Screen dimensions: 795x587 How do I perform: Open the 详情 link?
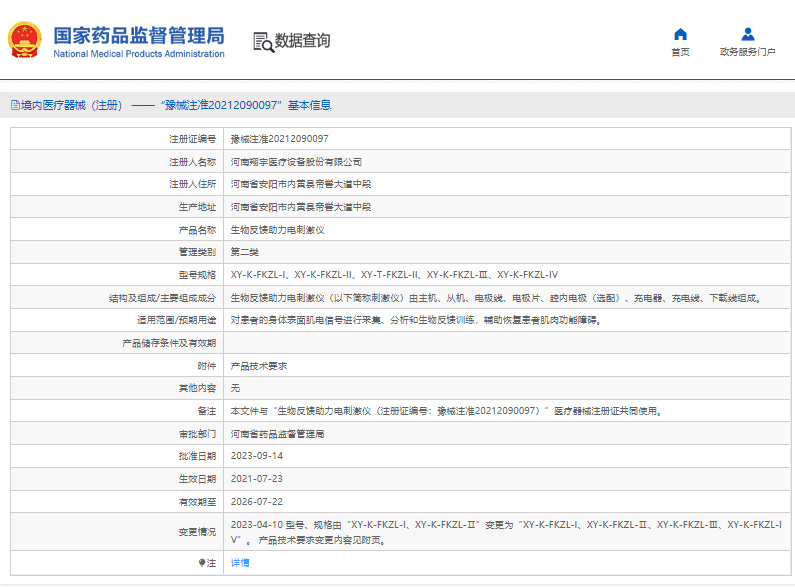(x=240, y=563)
